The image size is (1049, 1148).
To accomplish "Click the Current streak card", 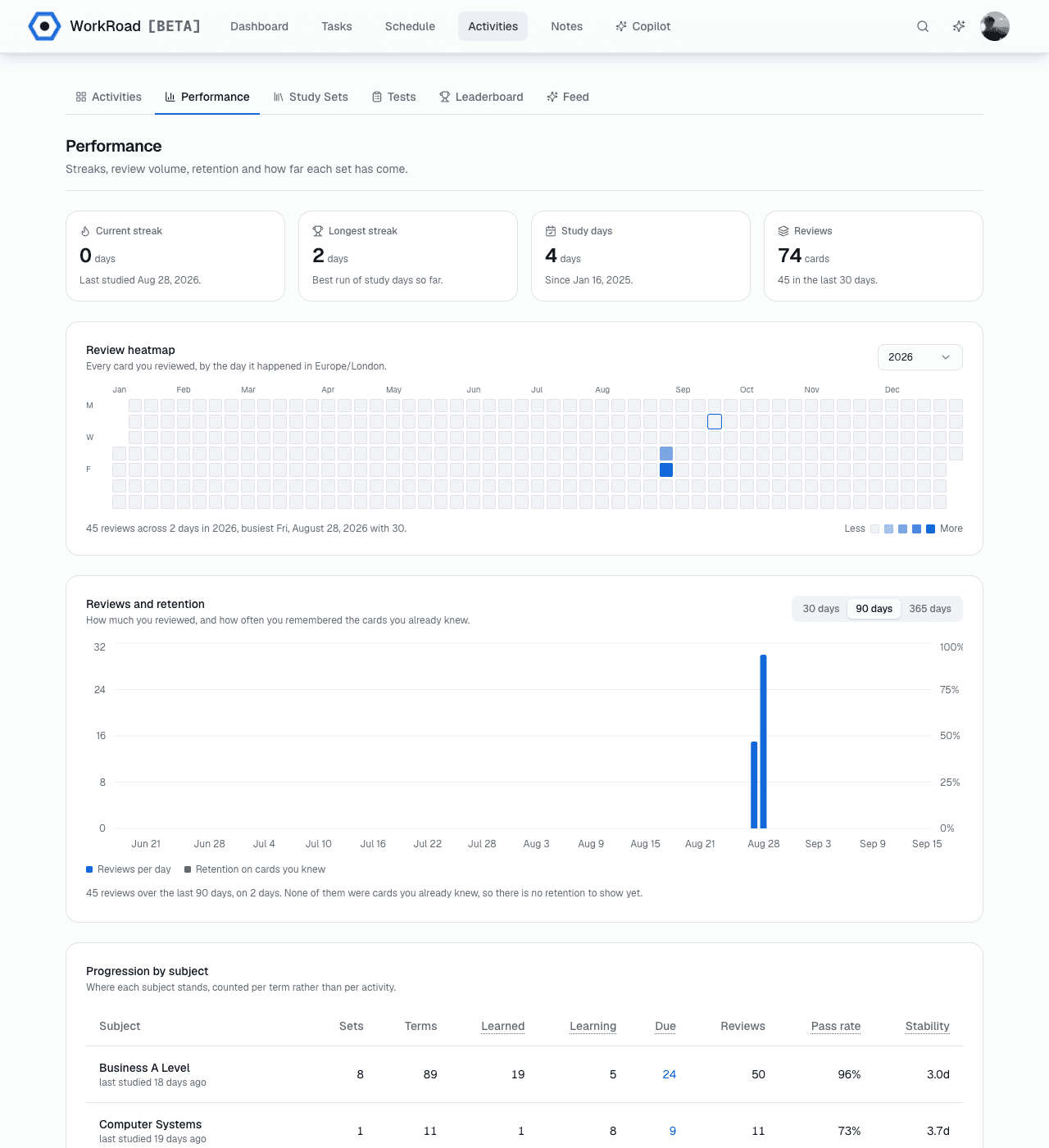I will pyautogui.click(x=175, y=256).
